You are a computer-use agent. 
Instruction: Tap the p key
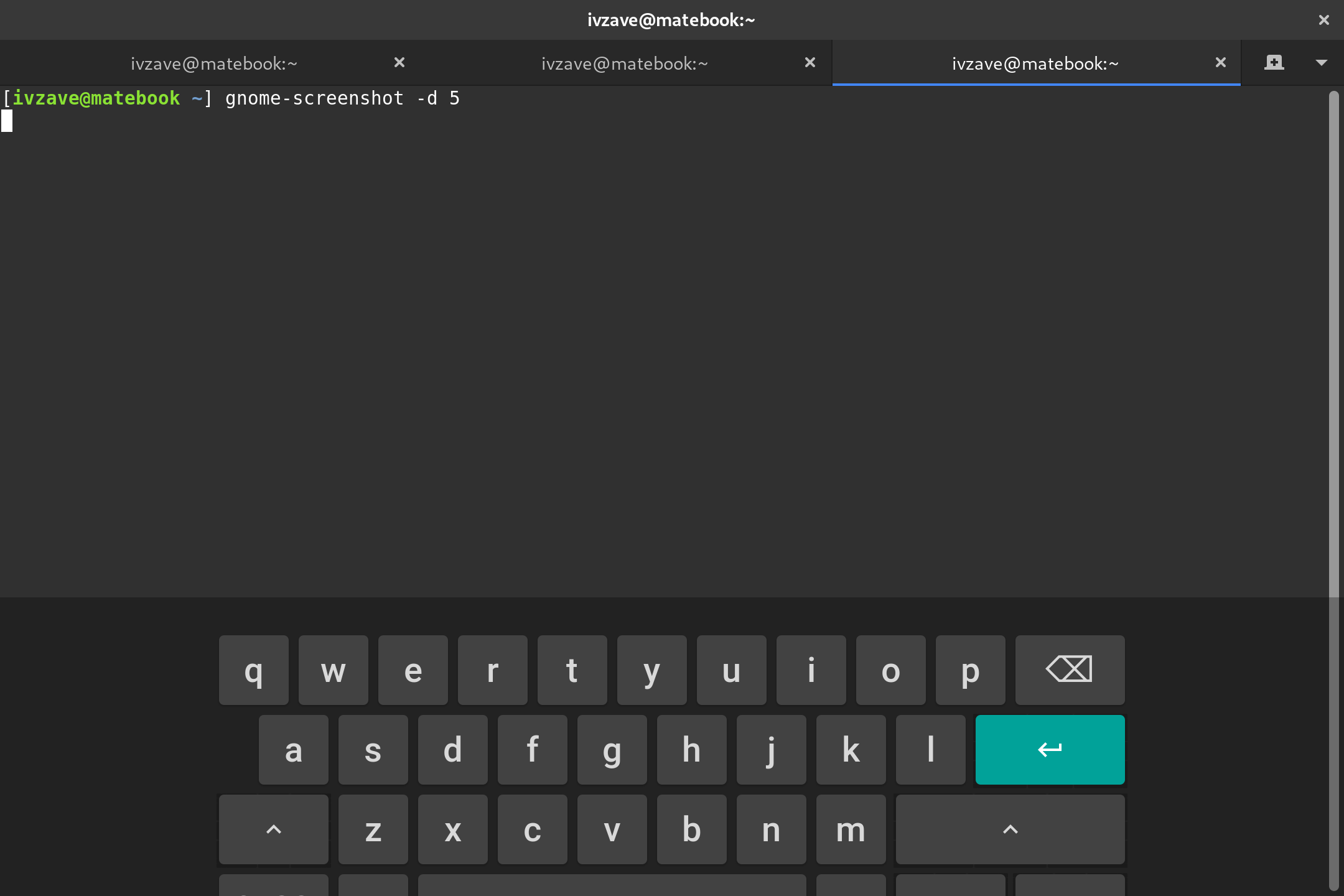[x=971, y=670]
